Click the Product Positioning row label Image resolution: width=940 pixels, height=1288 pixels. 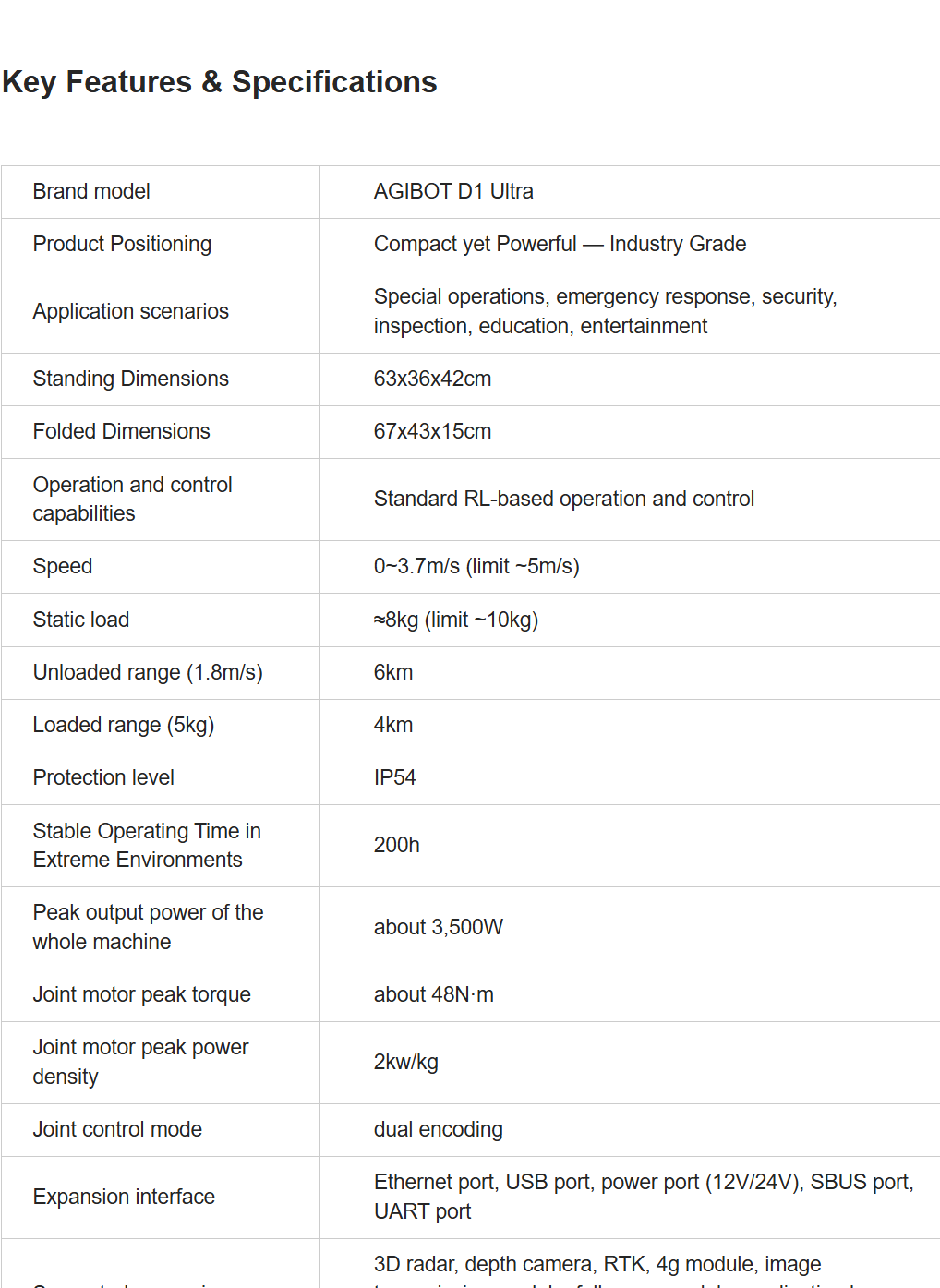click(122, 244)
